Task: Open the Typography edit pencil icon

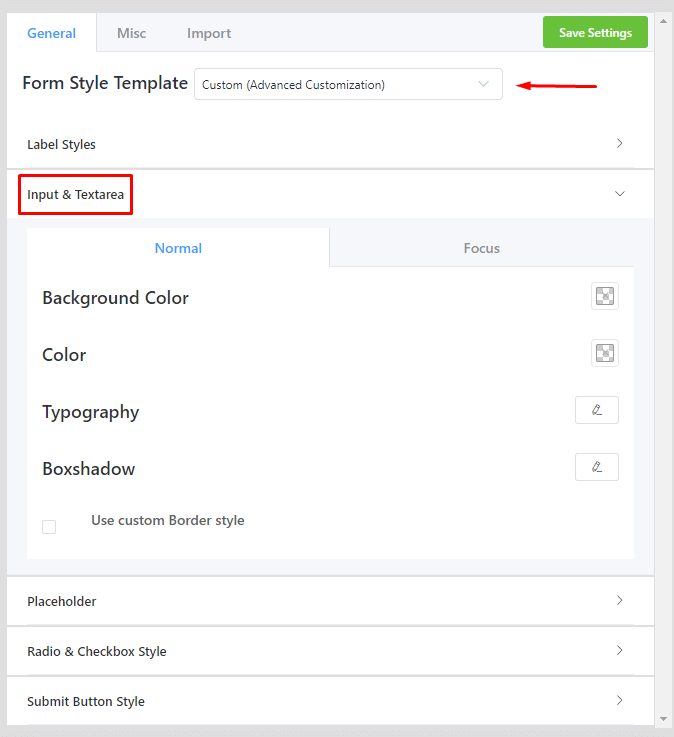Action: [x=596, y=410]
